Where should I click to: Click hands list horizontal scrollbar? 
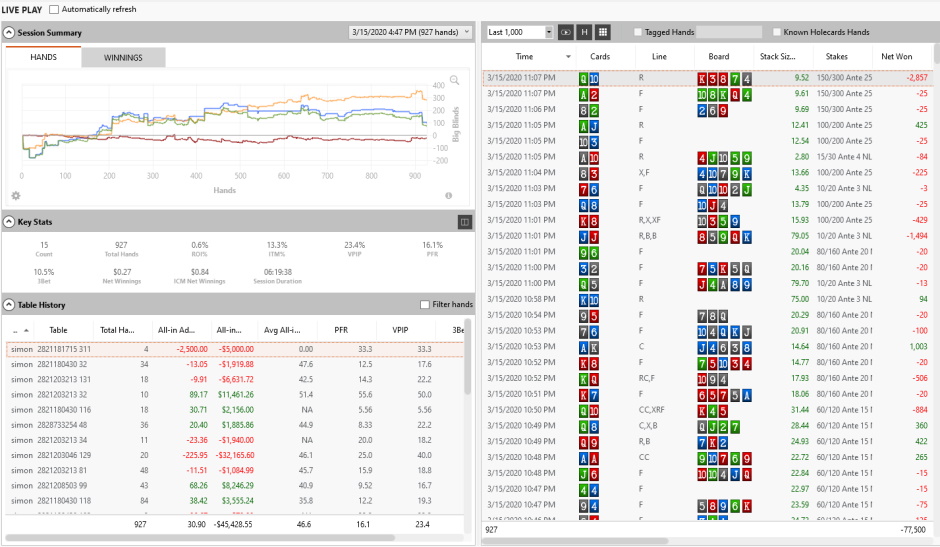tap(576, 541)
